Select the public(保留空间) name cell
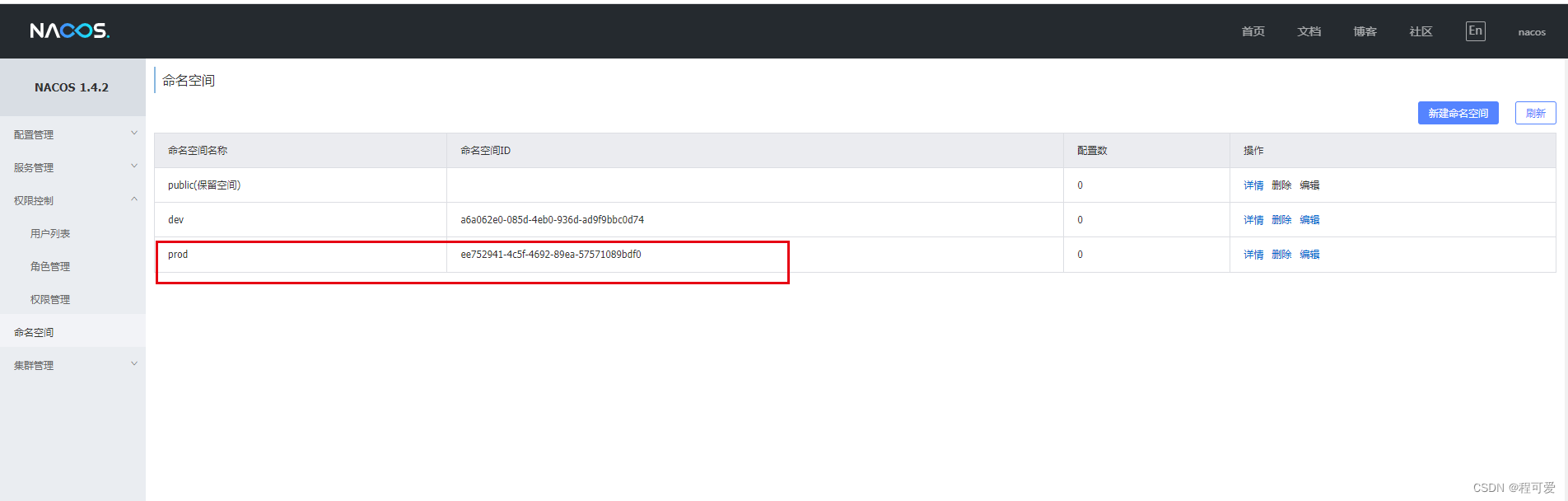Screen dimensions: 1568x501 point(301,185)
